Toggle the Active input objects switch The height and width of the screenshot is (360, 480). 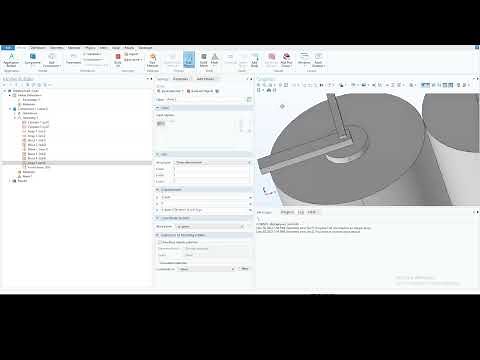(x=161, y=124)
